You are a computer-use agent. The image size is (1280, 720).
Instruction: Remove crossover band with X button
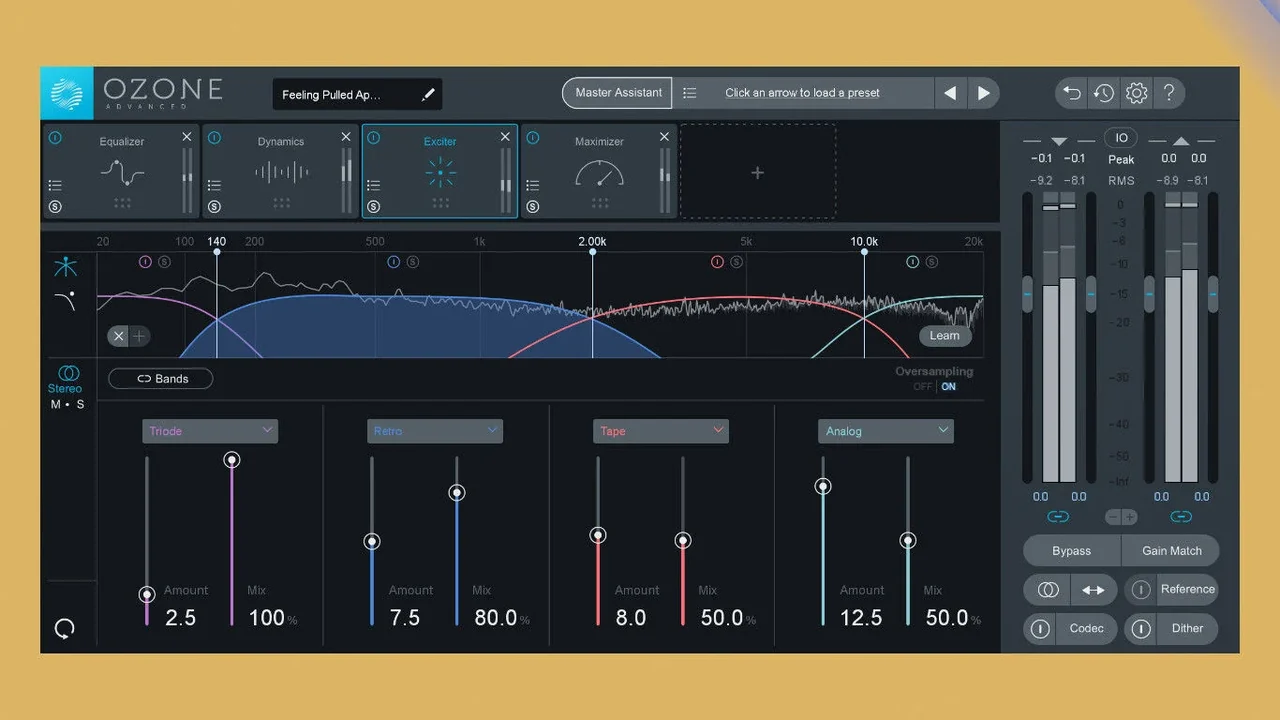click(x=119, y=336)
